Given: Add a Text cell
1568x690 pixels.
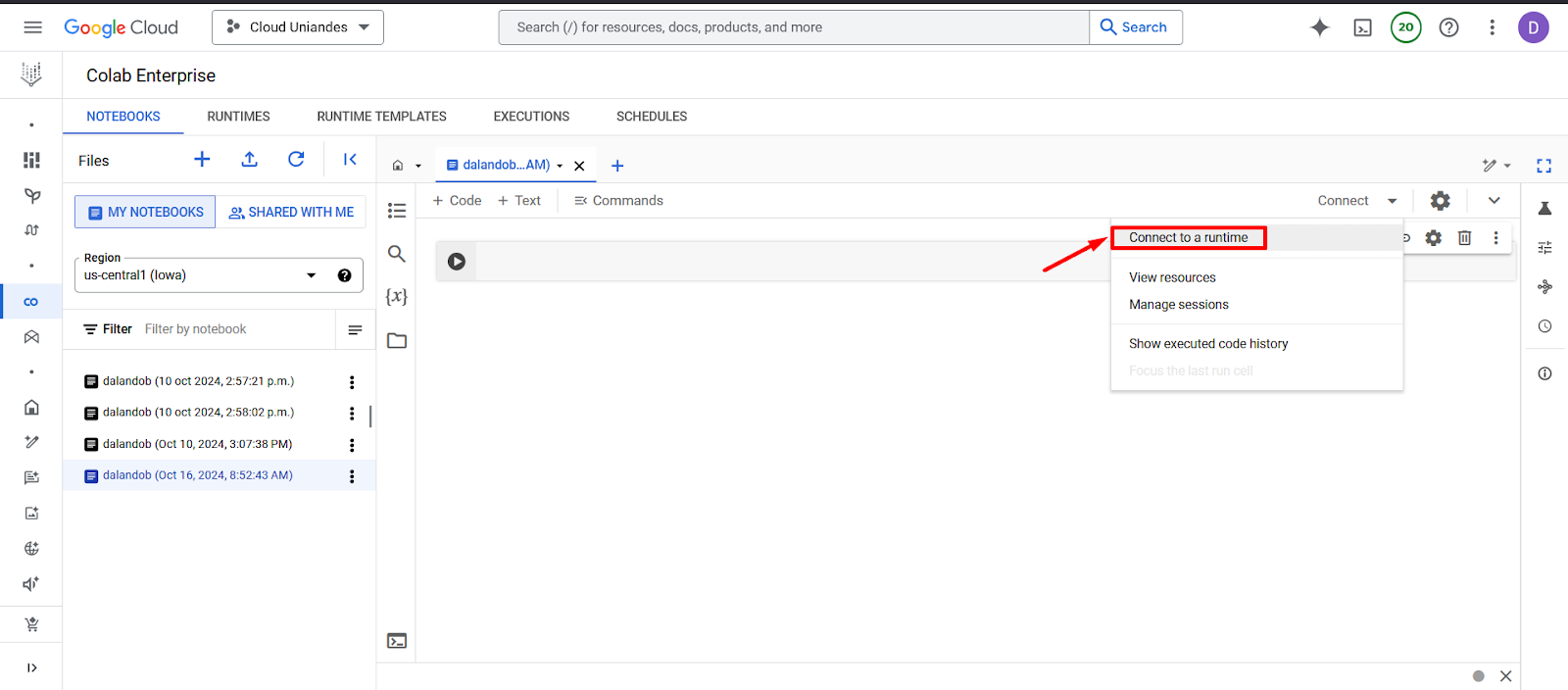Looking at the screenshot, I should [x=519, y=201].
